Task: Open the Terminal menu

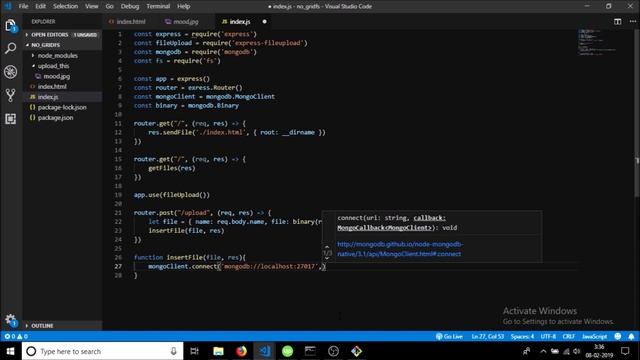Action: click(x=158, y=6)
